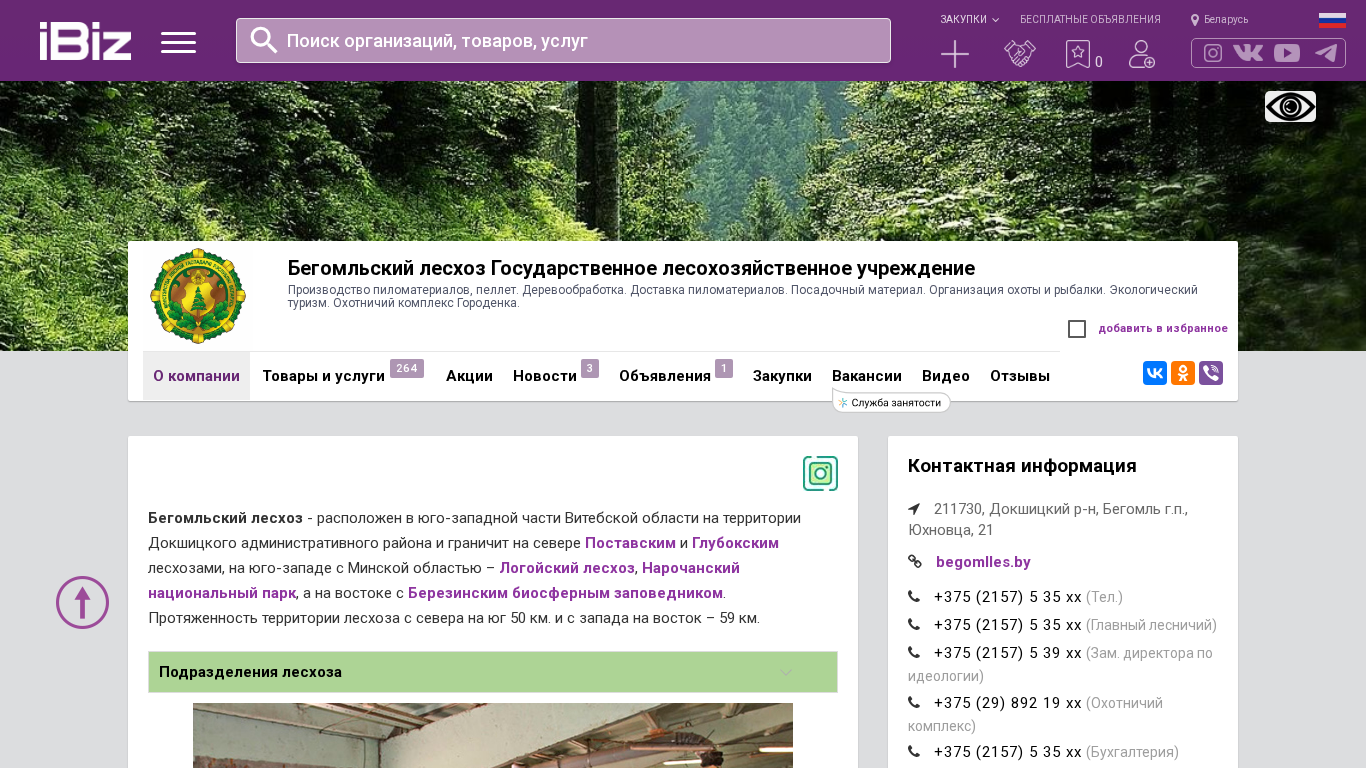Image resolution: width=1366 pixels, height=768 pixels.
Task: Click the iBiz logo
Action: coord(85,41)
